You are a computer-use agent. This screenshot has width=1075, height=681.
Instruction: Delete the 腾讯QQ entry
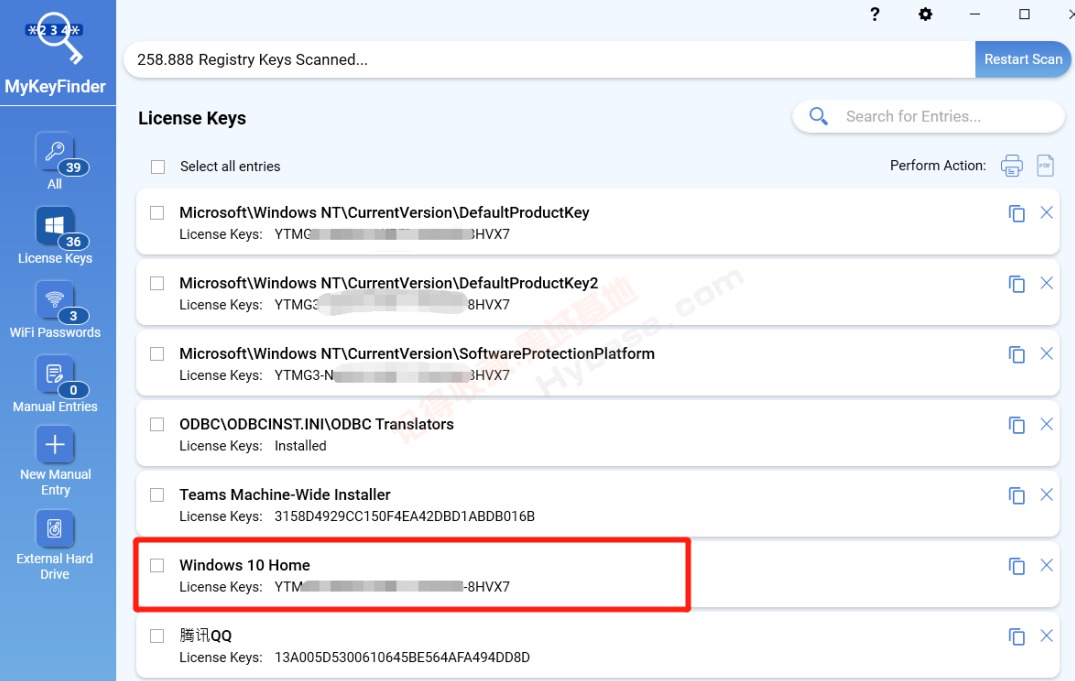tap(1046, 636)
